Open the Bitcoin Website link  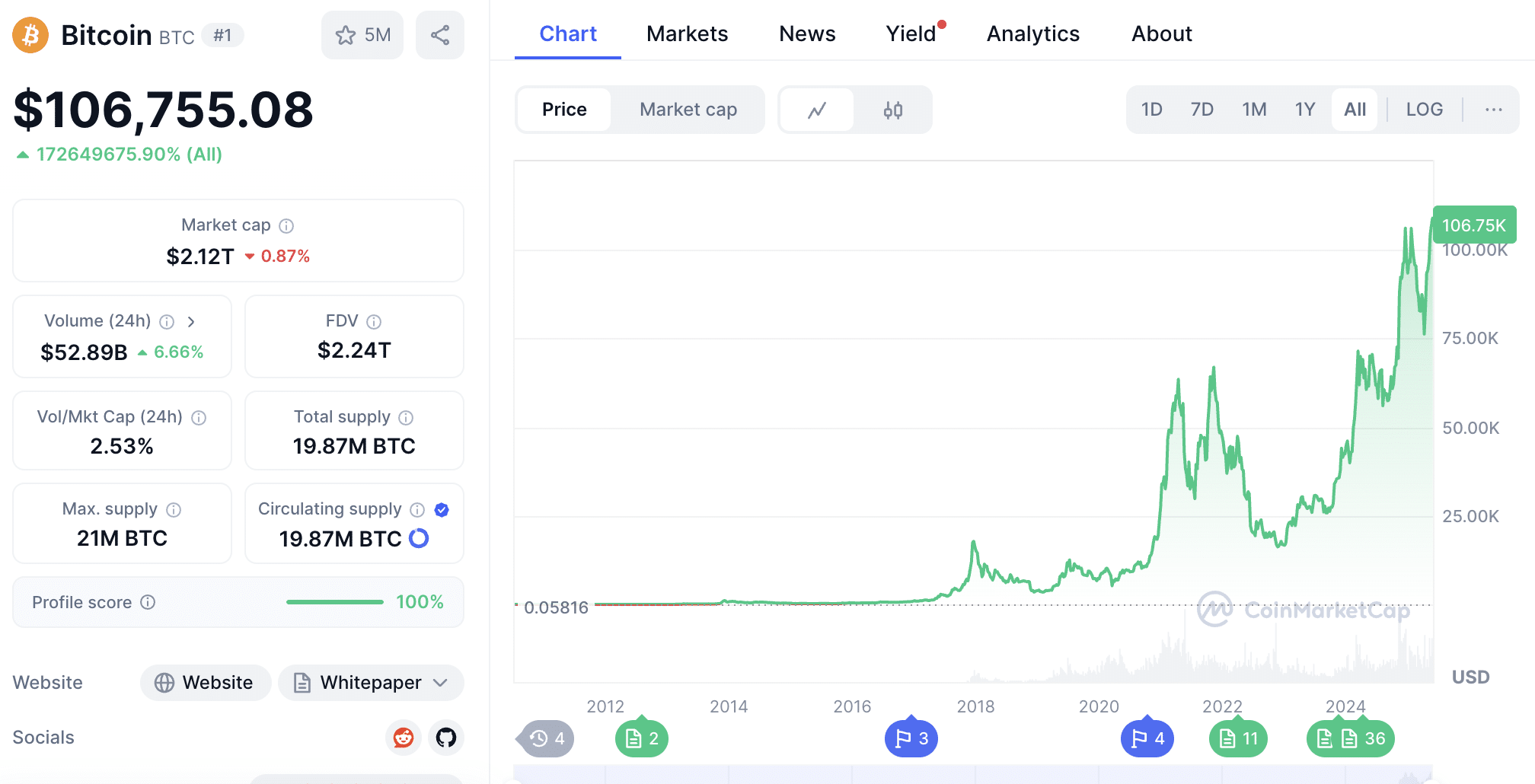206,683
